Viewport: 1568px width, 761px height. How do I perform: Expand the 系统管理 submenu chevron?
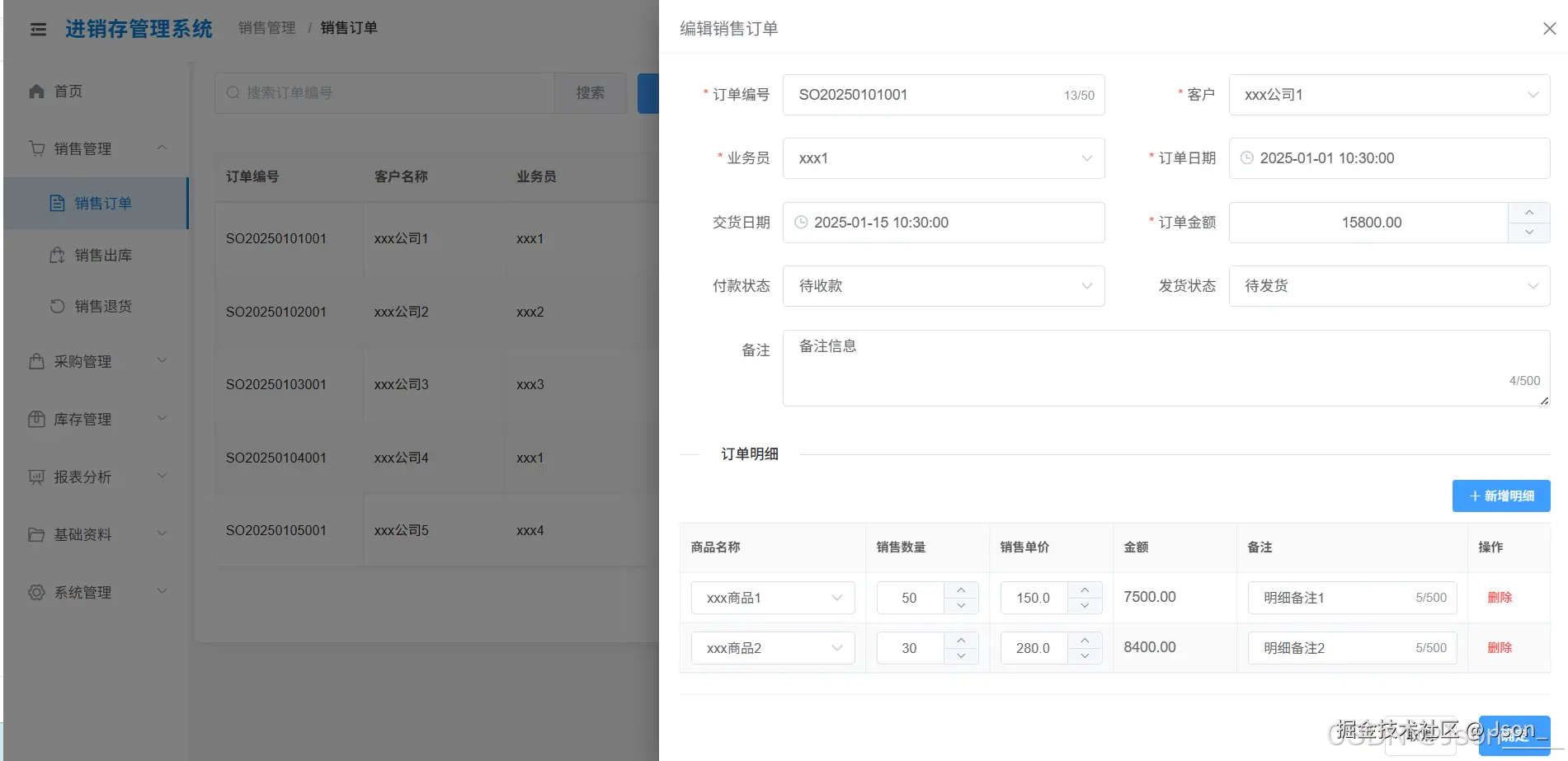click(162, 591)
